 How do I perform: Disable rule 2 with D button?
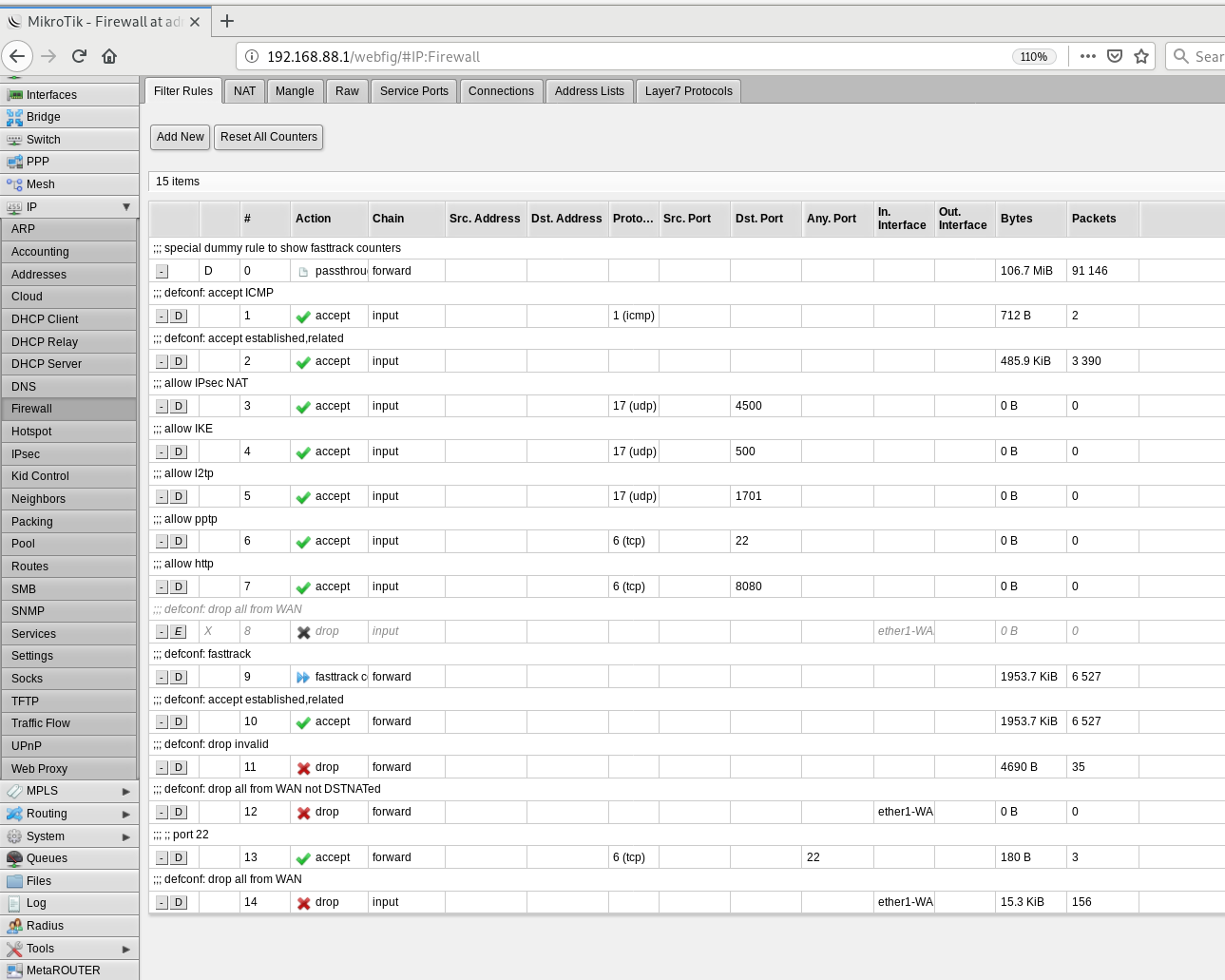[x=179, y=362]
